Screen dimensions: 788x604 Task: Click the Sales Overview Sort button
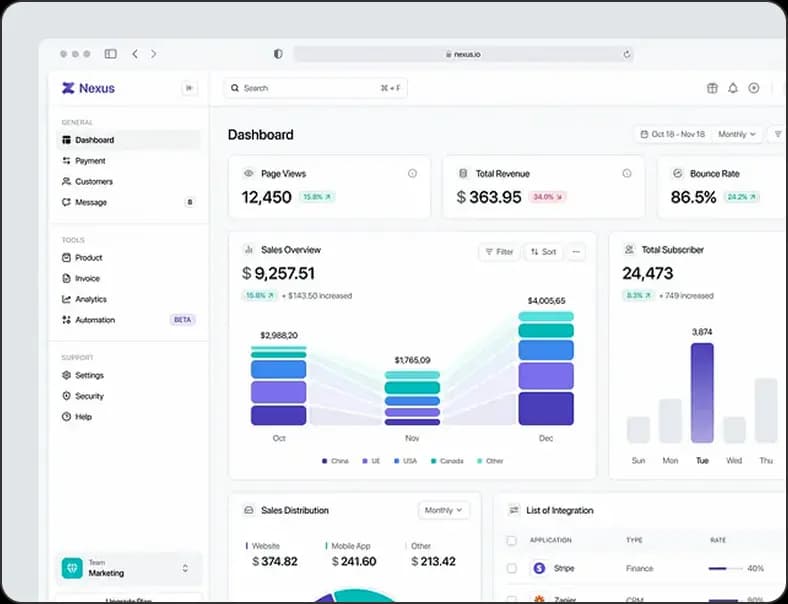click(x=543, y=252)
